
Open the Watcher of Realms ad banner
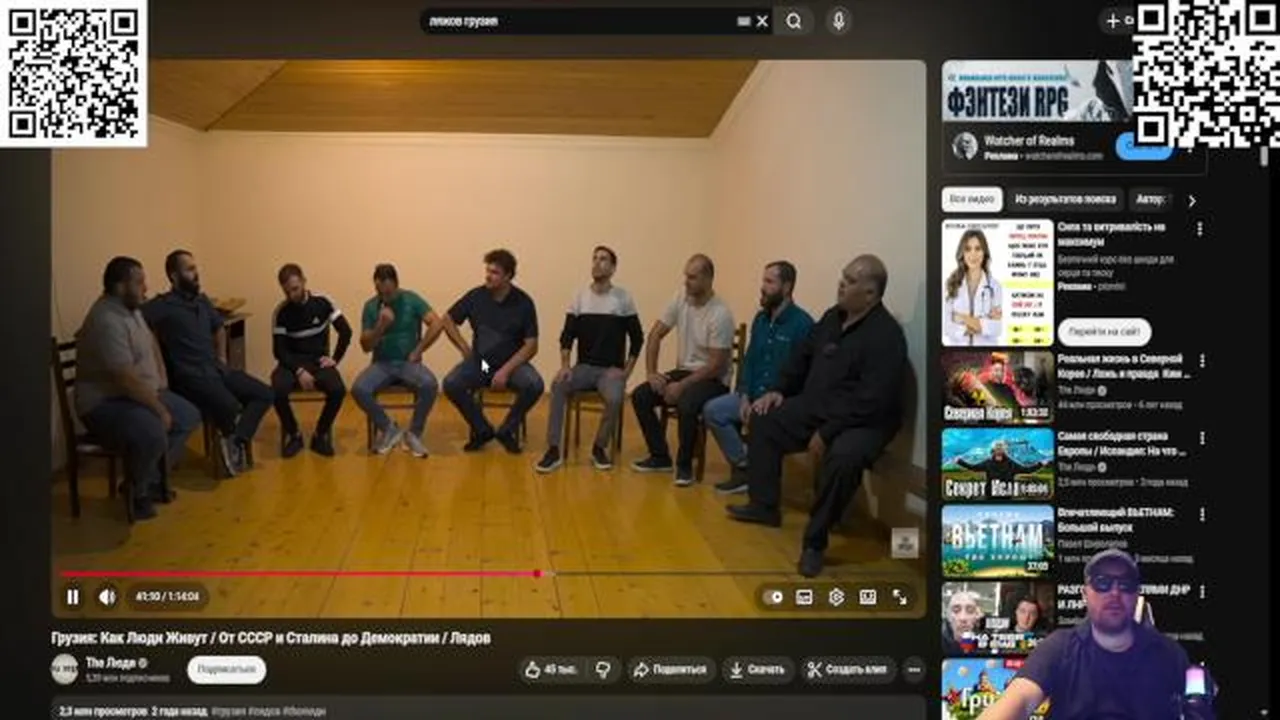[1037, 92]
